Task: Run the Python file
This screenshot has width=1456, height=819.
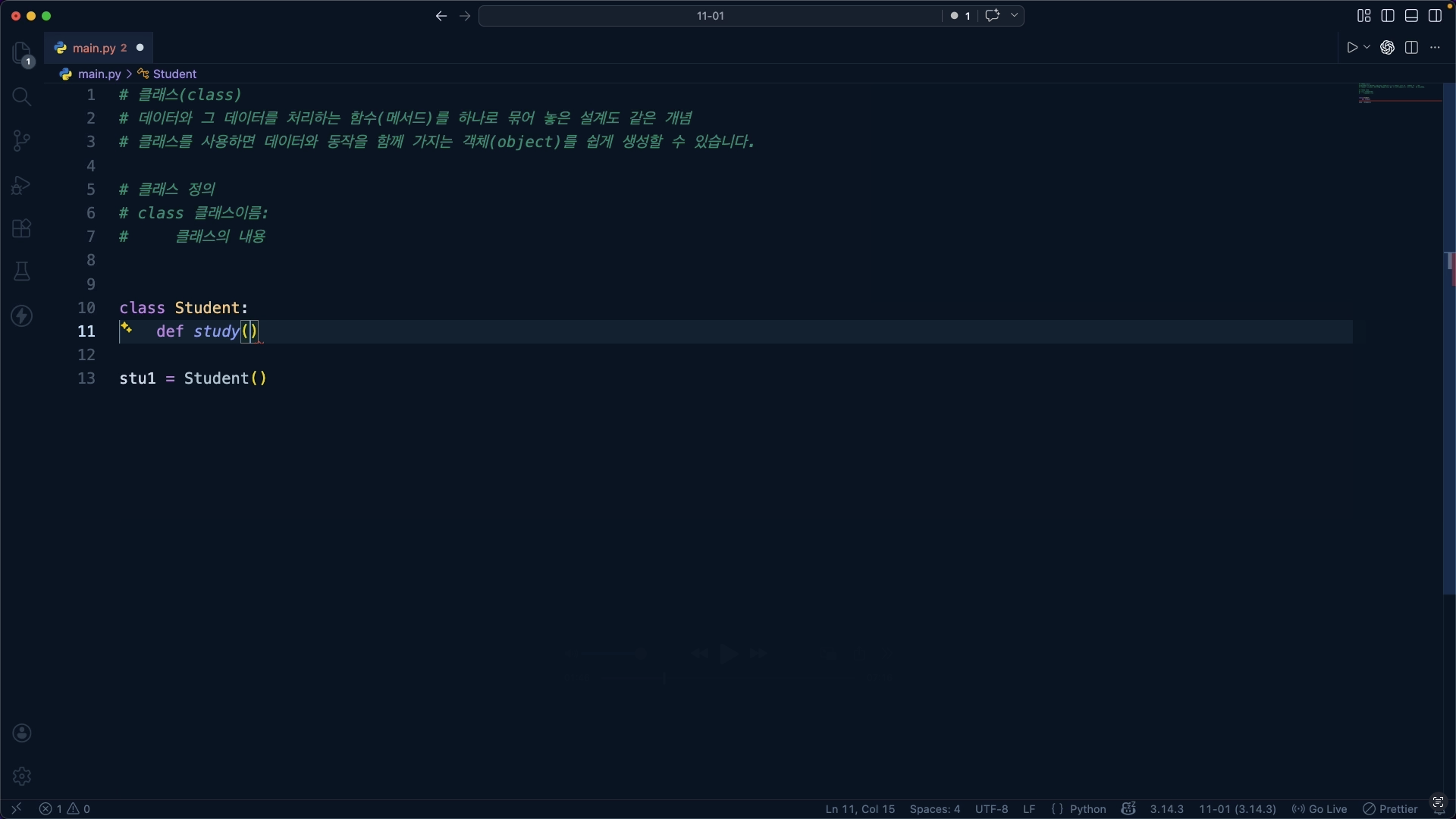Action: [x=1351, y=48]
